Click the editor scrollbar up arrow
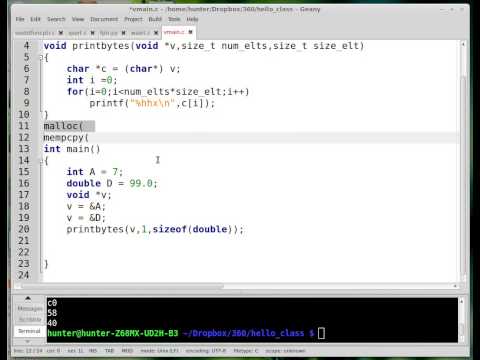Image resolution: width=480 pixels, height=360 pixels. tap(463, 44)
